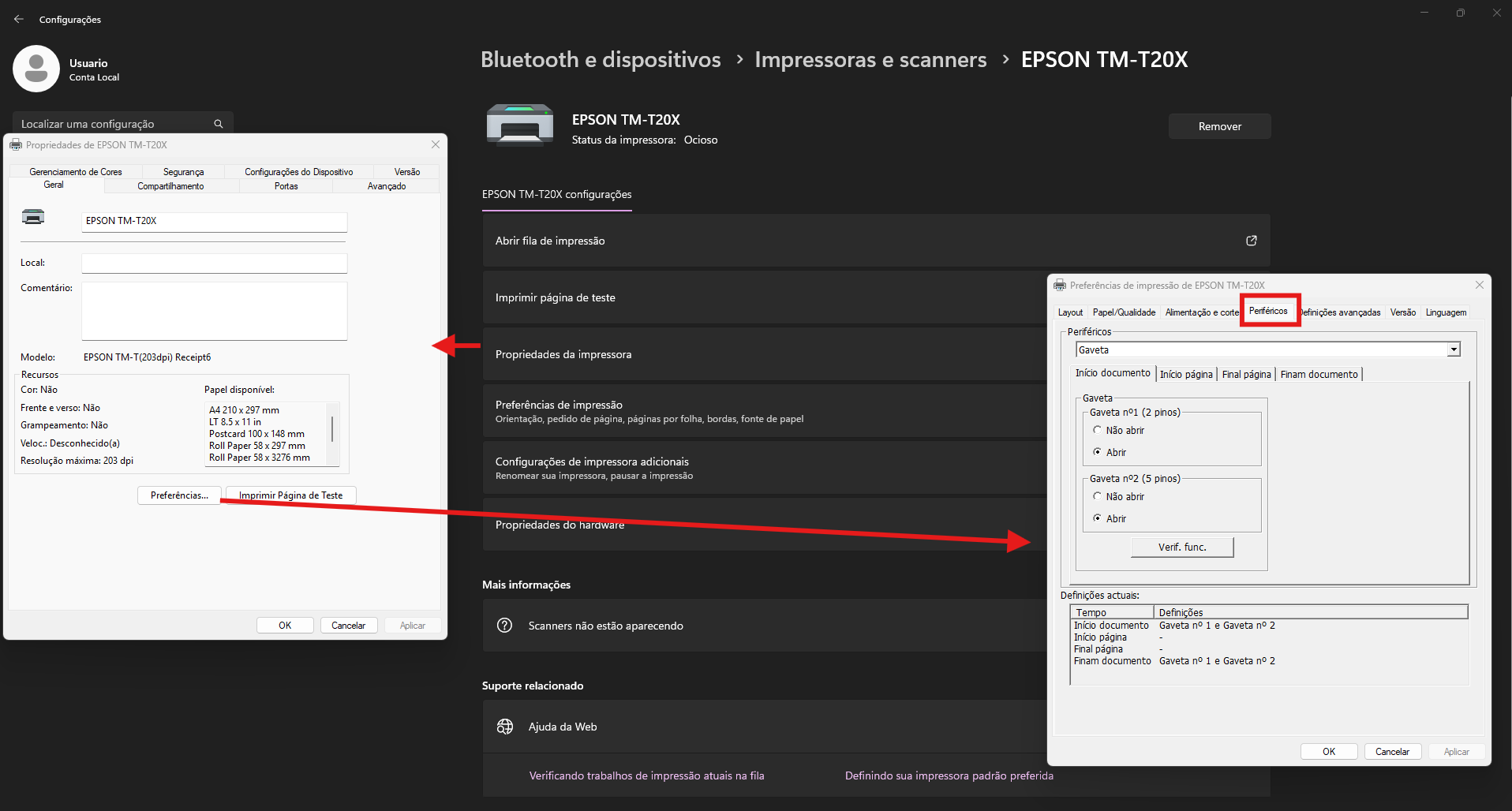
Task: Click the Usuario profile avatar
Action: tap(36, 69)
